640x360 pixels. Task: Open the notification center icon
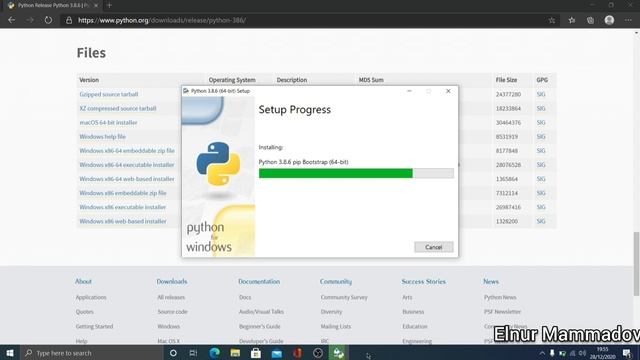click(x=627, y=353)
